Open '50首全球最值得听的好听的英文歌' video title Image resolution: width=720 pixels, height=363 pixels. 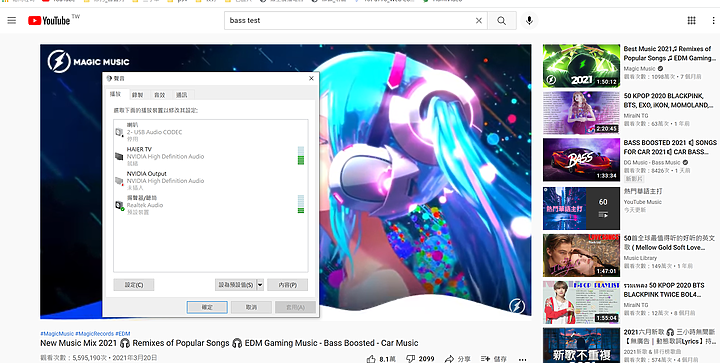[x=669, y=243]
